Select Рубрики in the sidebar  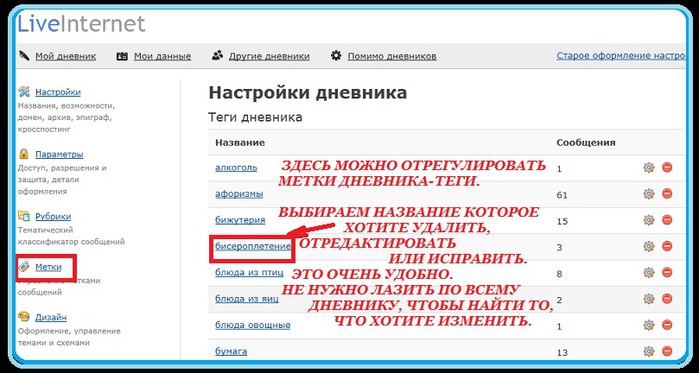[x=53, y=217]
